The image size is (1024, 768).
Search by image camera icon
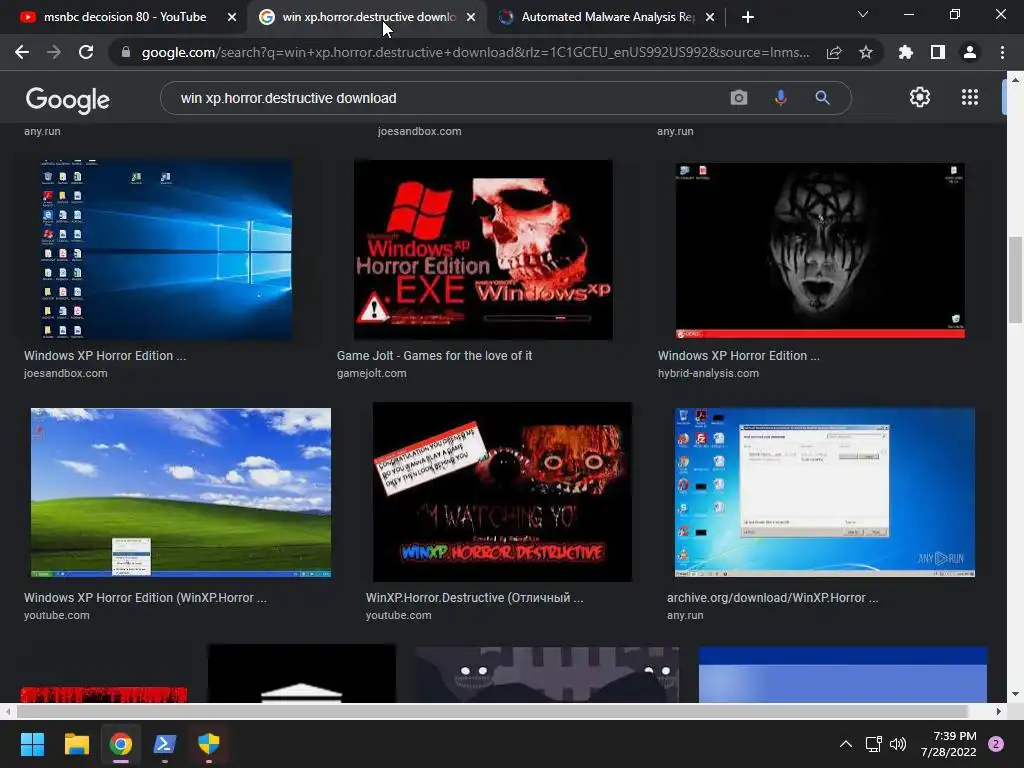[739, 98]
